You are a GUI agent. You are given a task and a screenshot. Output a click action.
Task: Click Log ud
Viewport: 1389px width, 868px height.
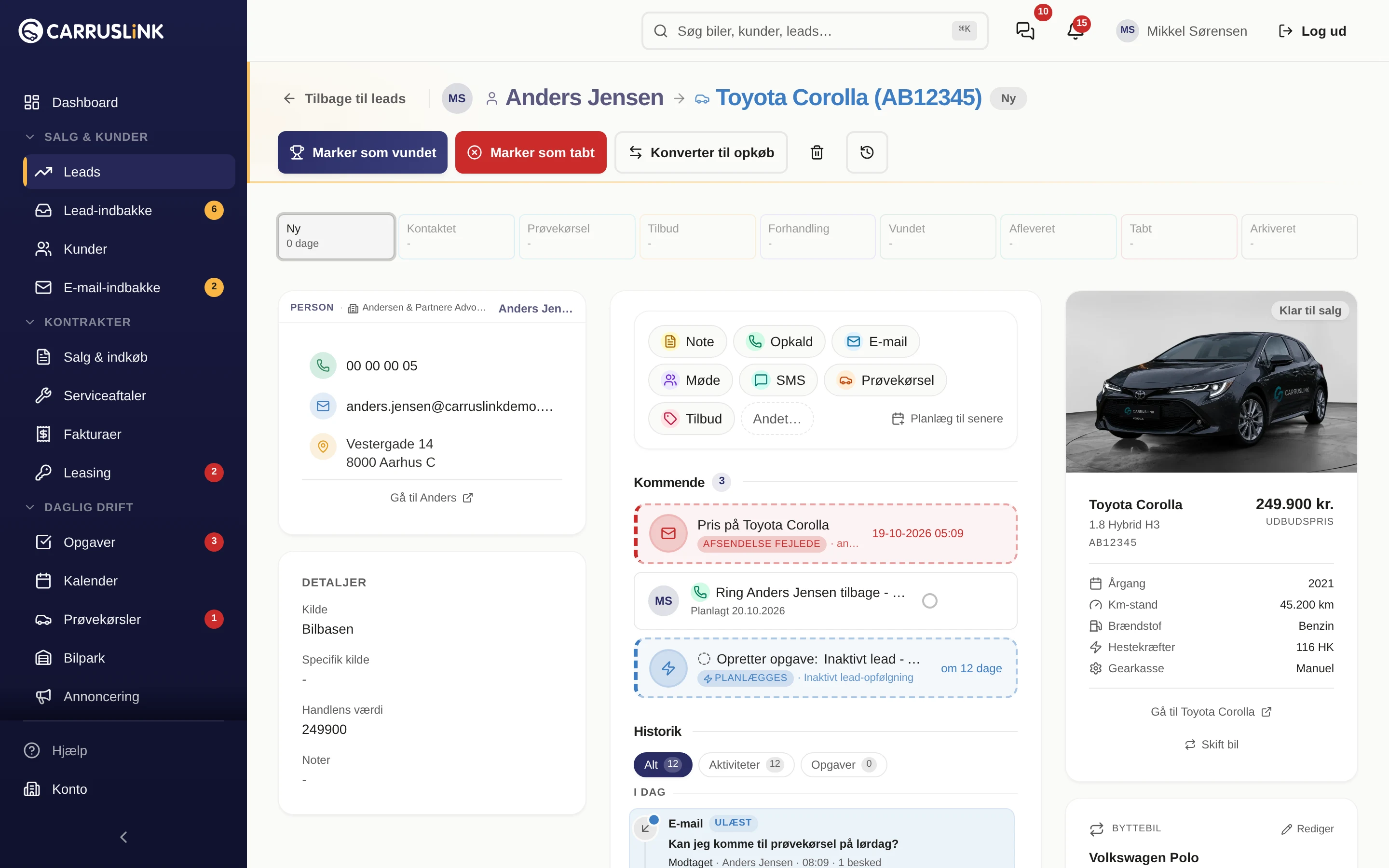coord(1312,31)
